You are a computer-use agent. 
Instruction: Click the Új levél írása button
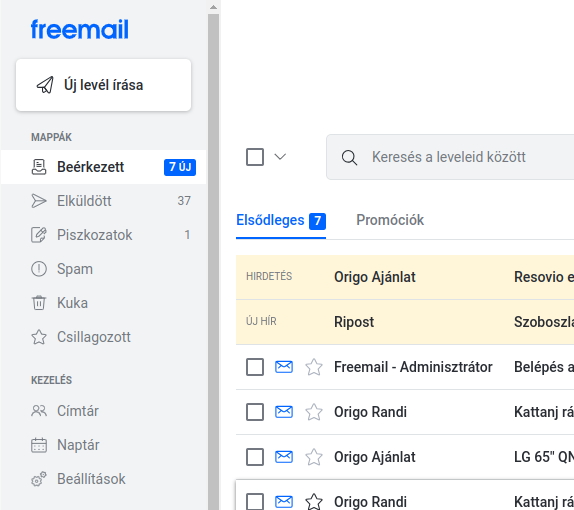104,85
